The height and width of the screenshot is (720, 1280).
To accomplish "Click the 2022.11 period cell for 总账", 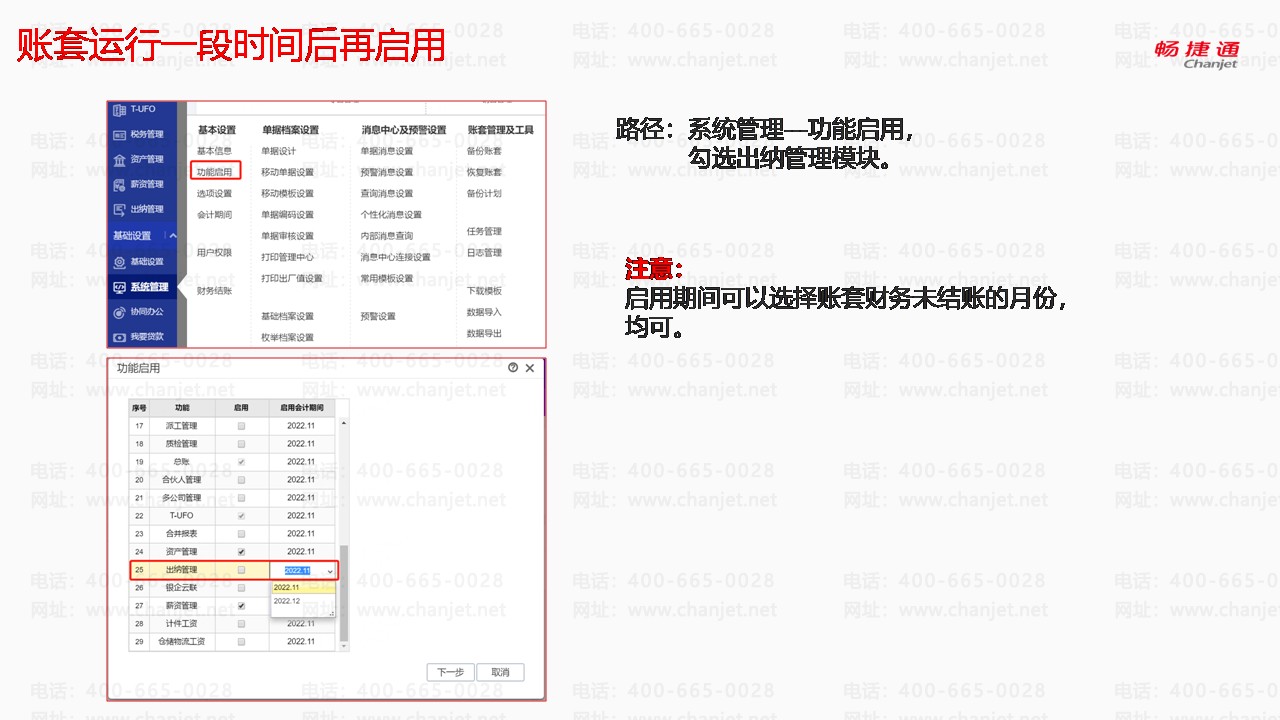I will coord(301,462).
